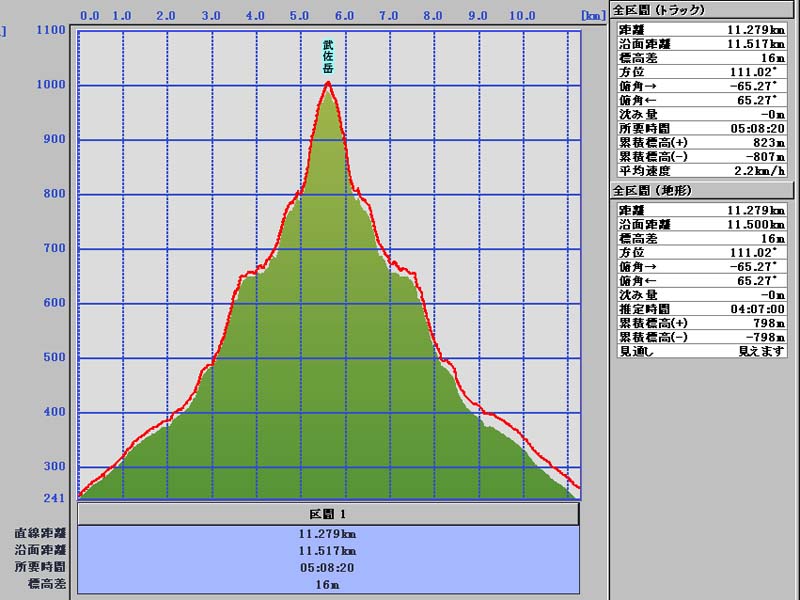Click the 241 minimum elevation label
Viewport: 800px width, 600px height.
click(x=54, y=498)
